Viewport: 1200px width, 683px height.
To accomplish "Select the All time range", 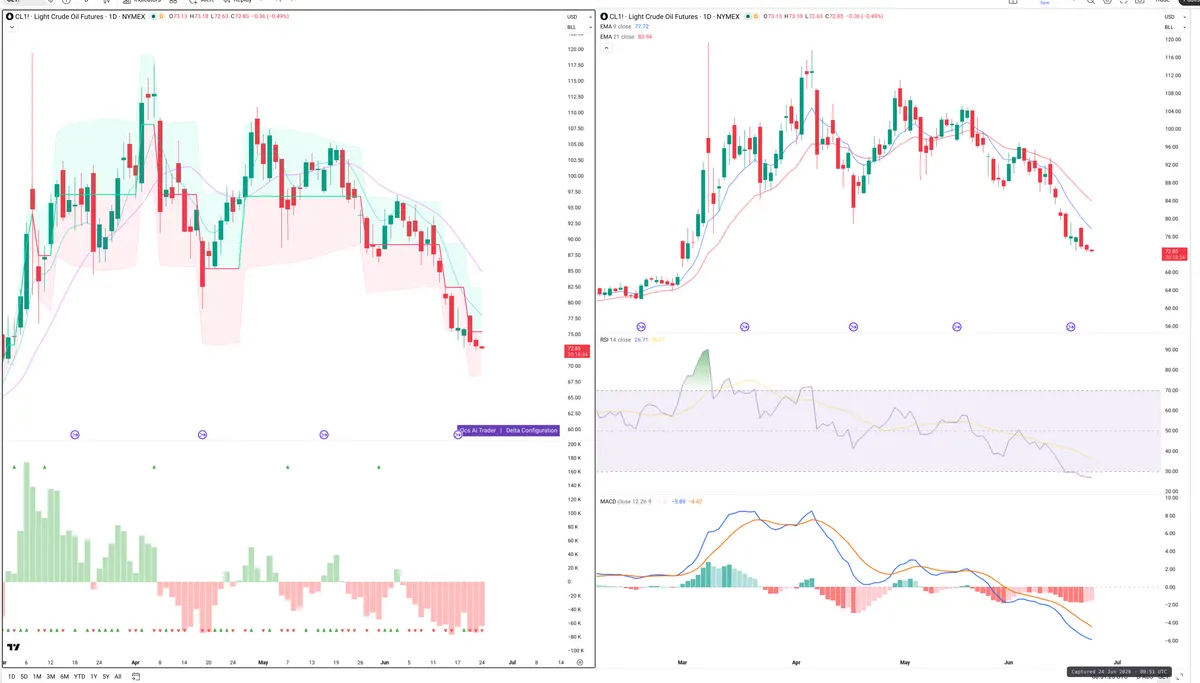I will pyautogui.click(x=118, y=677).
